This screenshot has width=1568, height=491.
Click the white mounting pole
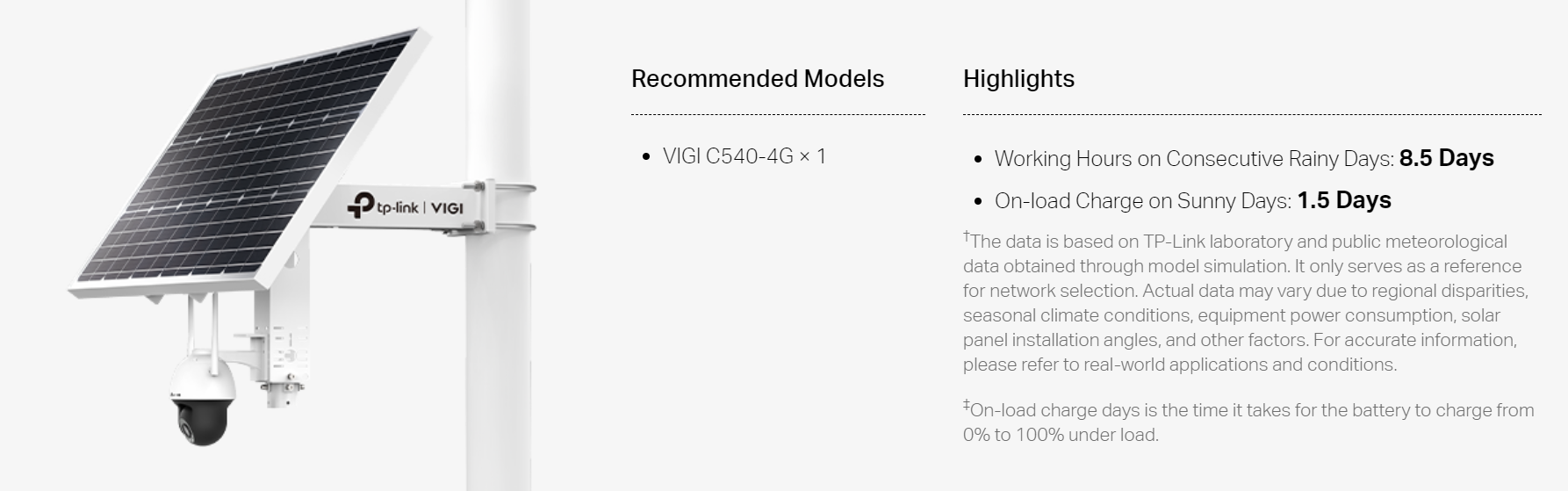click(x=497, y=351)
